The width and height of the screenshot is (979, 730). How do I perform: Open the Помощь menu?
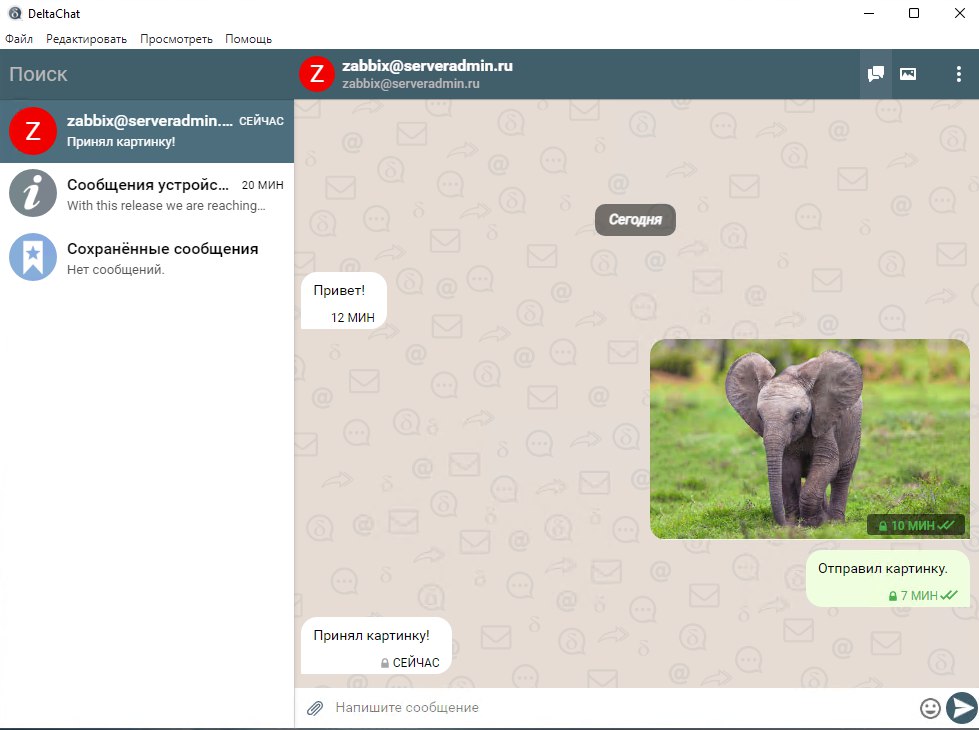click(x=248, y=39)
